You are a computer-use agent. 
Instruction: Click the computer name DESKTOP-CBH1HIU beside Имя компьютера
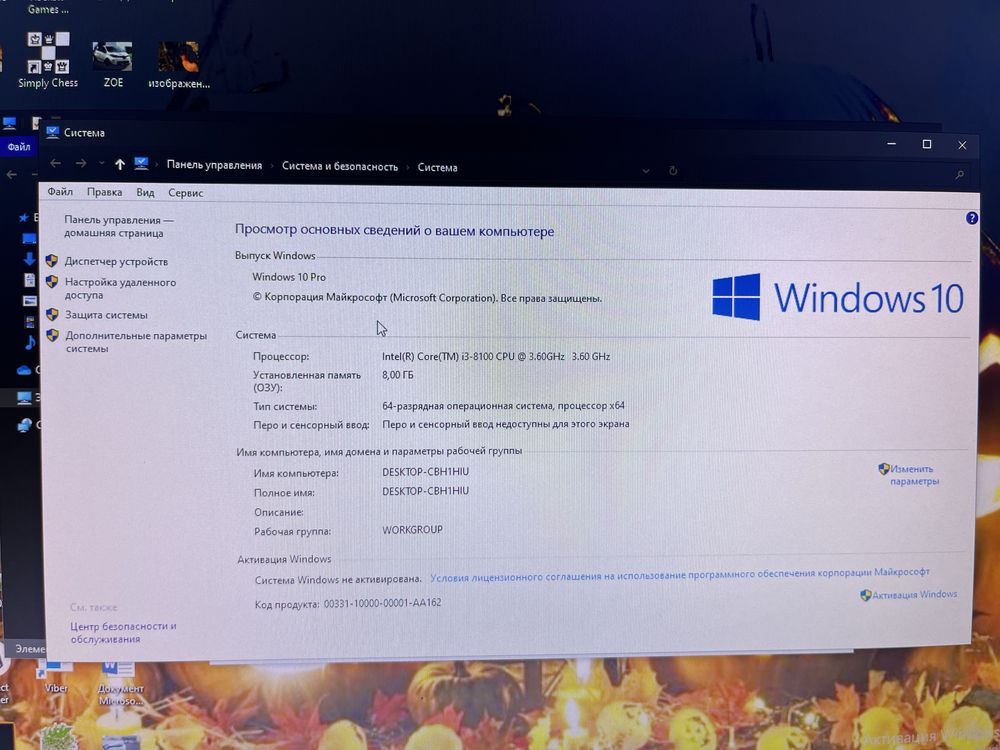425,472
